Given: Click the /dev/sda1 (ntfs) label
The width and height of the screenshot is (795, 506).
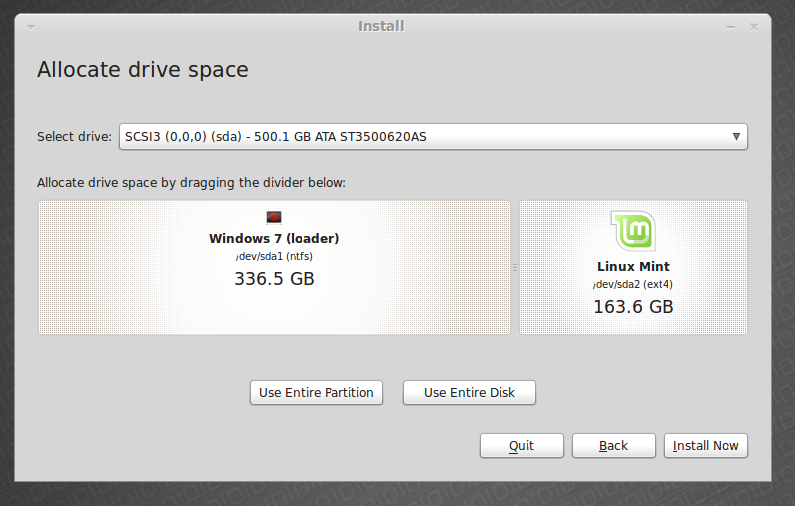Looking at the screenshot, I should pyautogui.click(x=274, y=257).
